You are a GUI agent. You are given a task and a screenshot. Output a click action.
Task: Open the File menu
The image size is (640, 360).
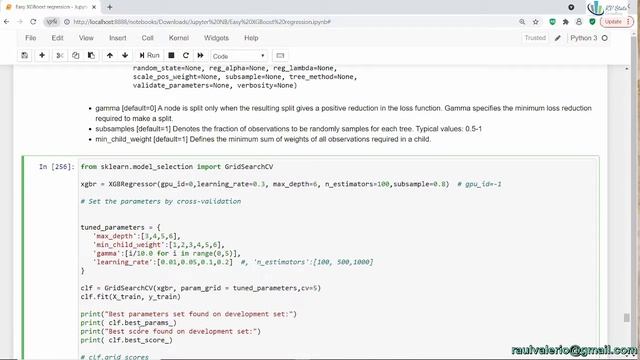(31, 38)
